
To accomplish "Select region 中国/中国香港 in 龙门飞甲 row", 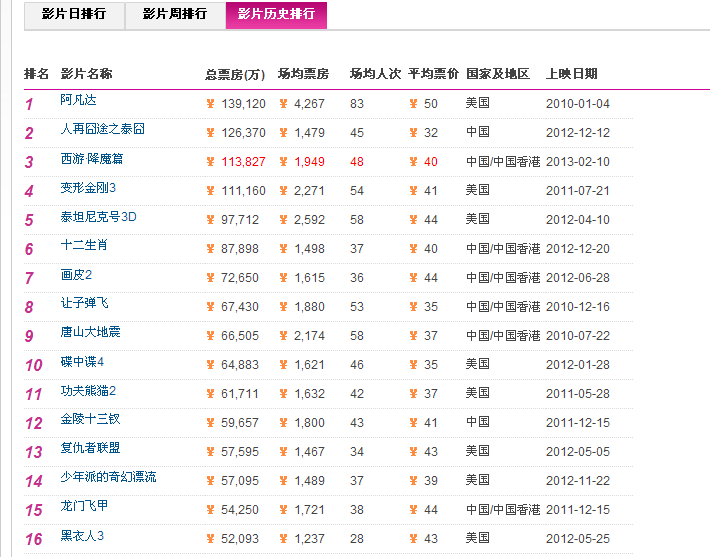I will click(x=503, y=509).
